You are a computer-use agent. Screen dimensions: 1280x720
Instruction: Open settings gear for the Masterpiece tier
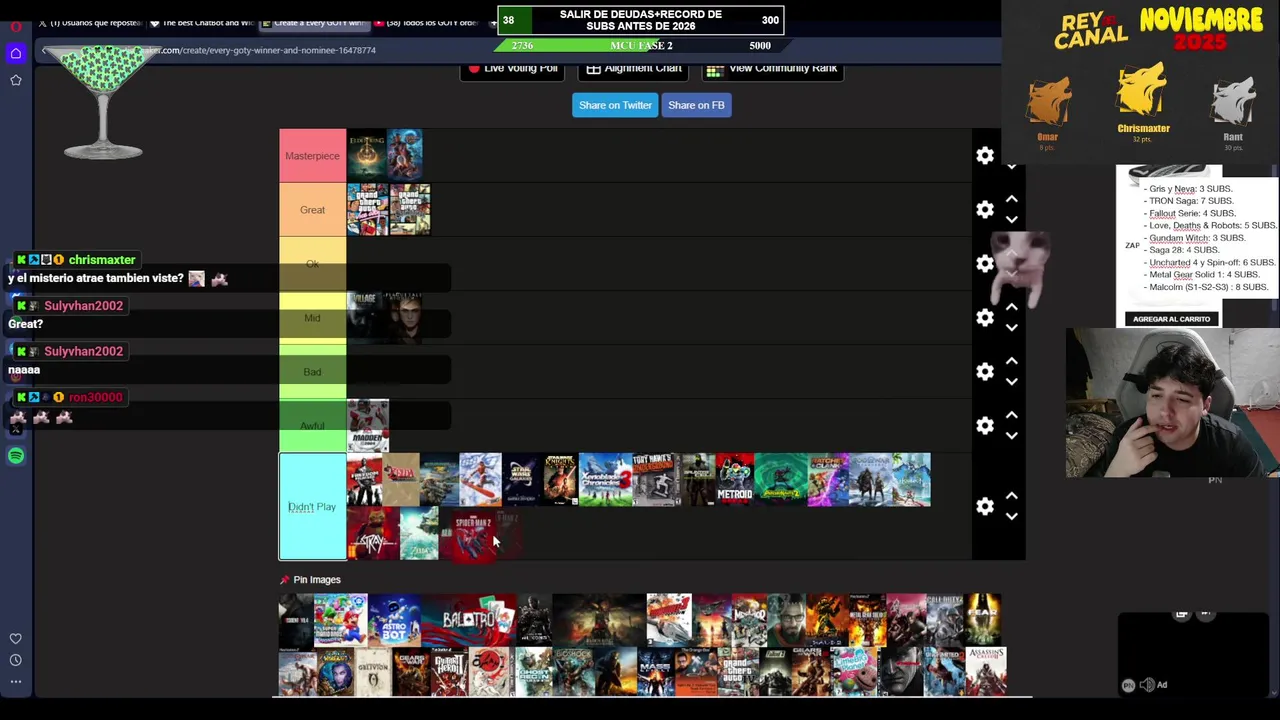[x=985, y=156]
